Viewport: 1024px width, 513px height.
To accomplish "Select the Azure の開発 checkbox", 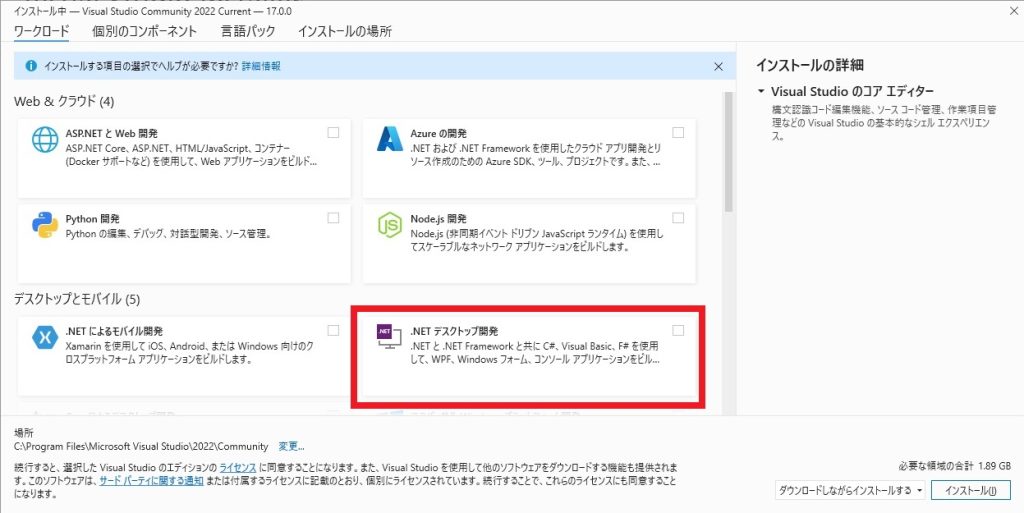I will pyautogui.click(x=678, y=132).
